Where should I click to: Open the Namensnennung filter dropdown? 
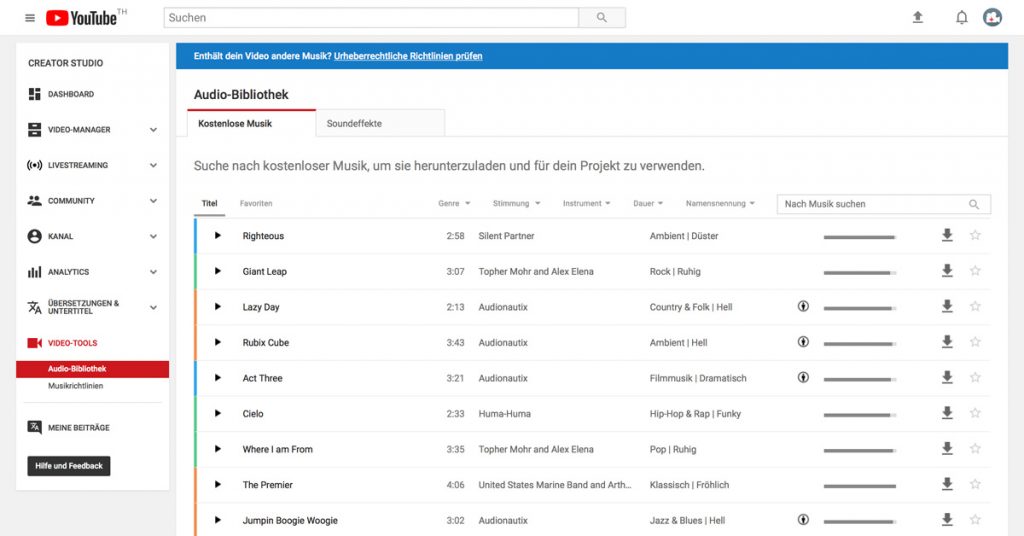(720, 204)
